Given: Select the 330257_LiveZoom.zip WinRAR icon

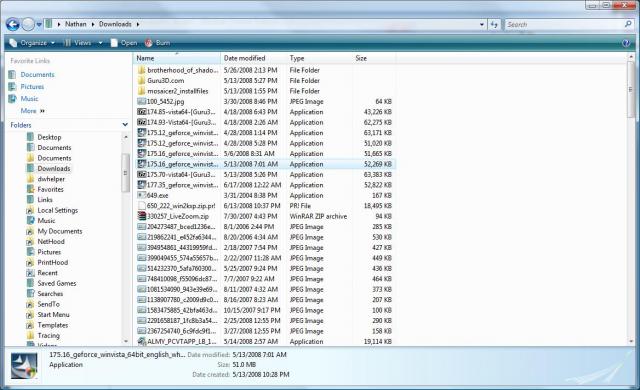Looking at the screenshot, I should pyautogui.click(x=142, y=216).
